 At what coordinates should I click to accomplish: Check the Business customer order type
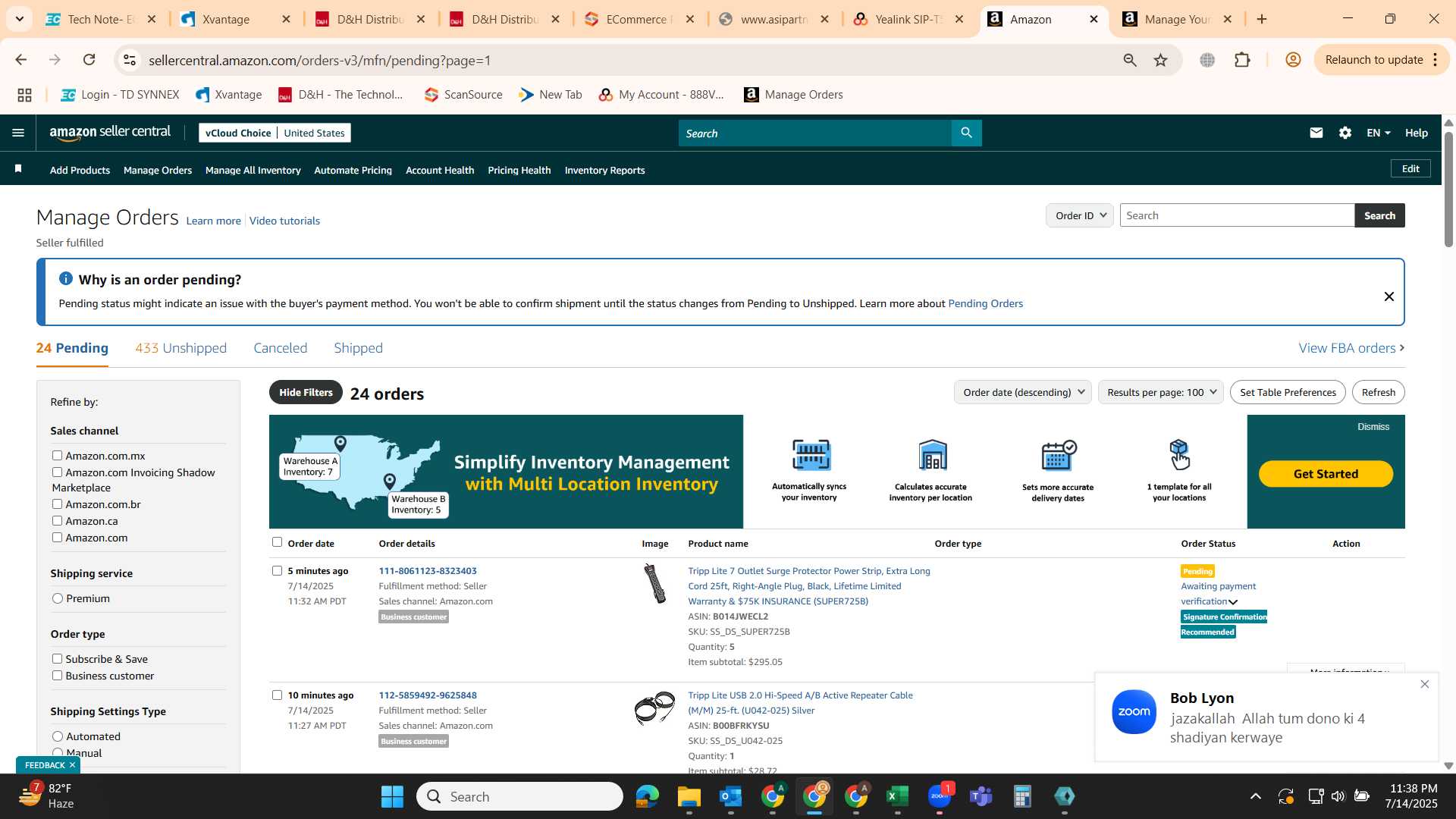(57, 675)
